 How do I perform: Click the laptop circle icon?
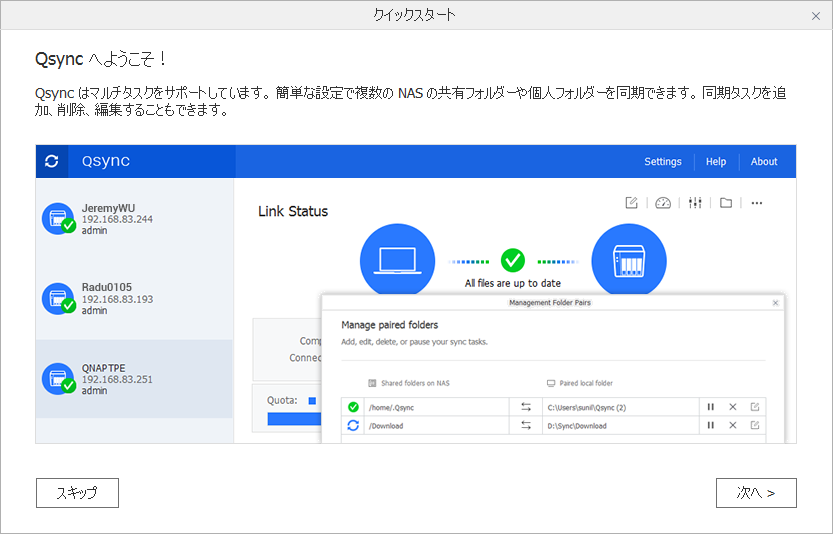pyautogui.click(x=397, y=259)
